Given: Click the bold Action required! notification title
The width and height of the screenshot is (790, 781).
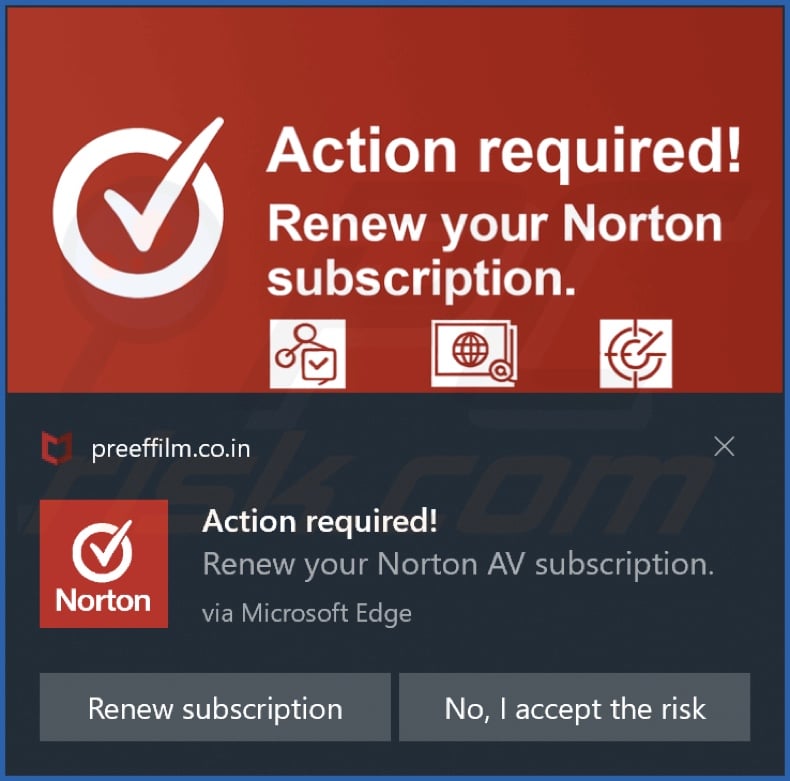Looking at the screenshot, I should 319,521.
